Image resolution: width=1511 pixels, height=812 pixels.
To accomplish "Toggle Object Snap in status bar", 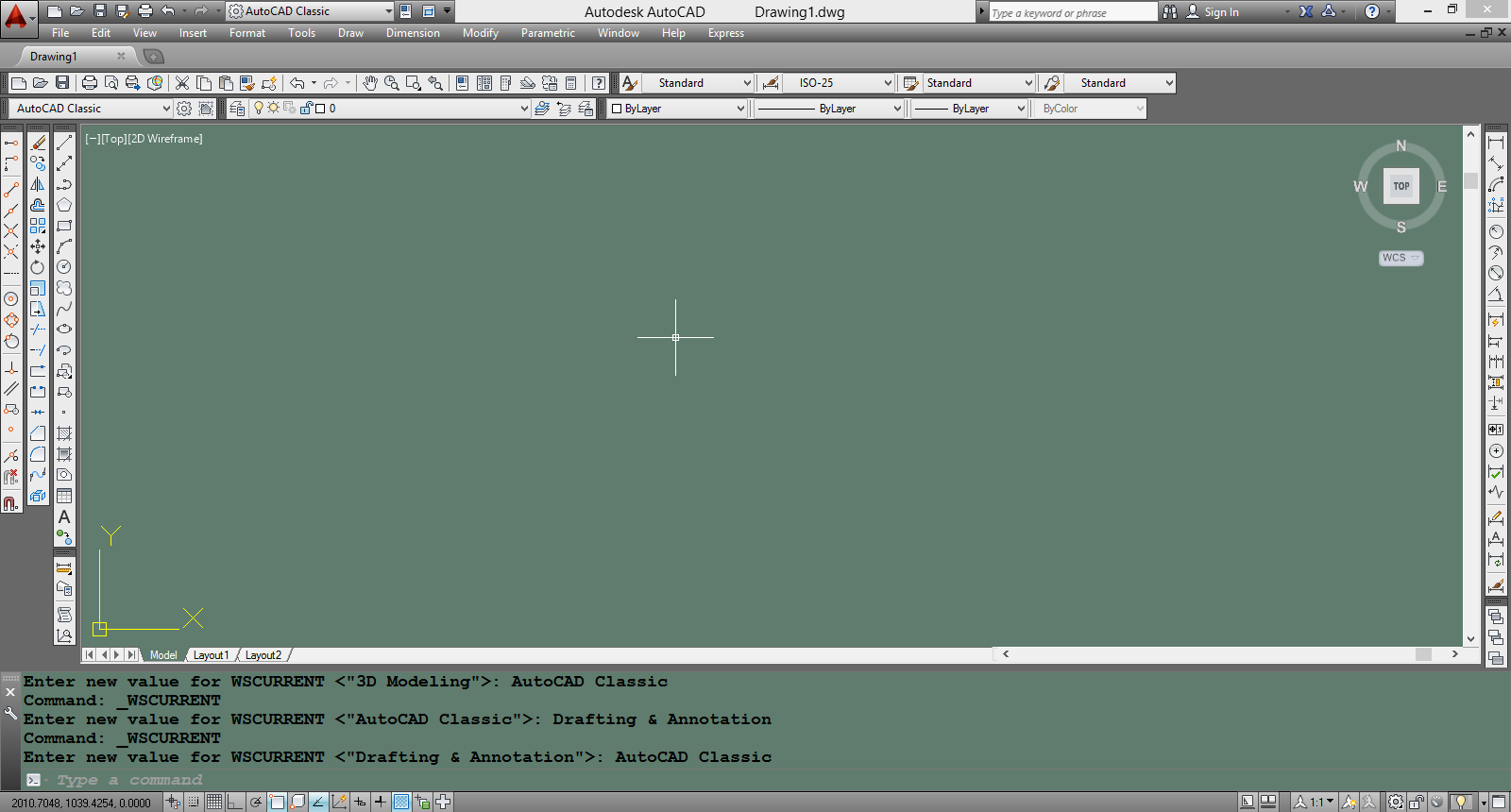I will (x=277, y=802).
